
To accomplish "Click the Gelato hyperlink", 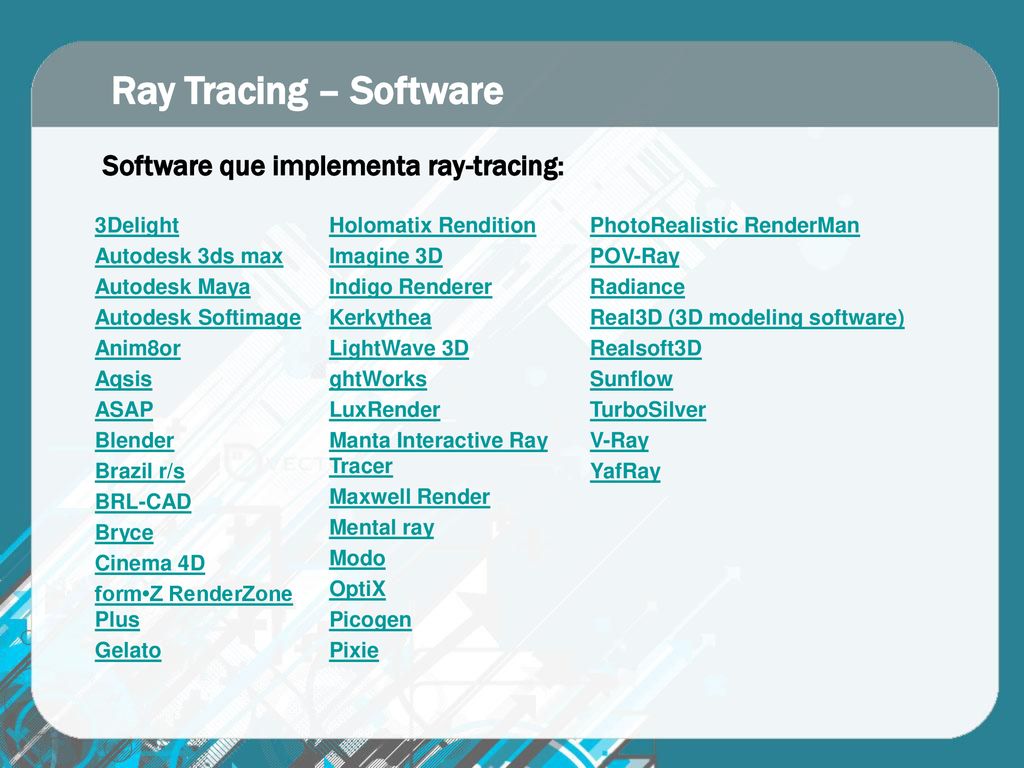I will (128, 650).
